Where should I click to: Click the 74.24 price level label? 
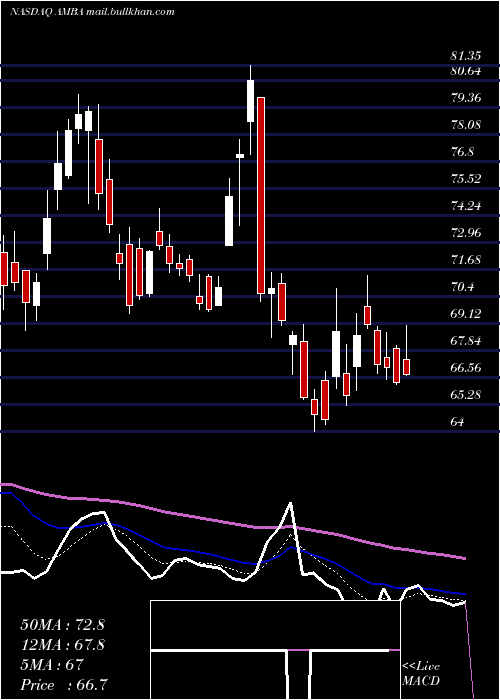[466, 205]
